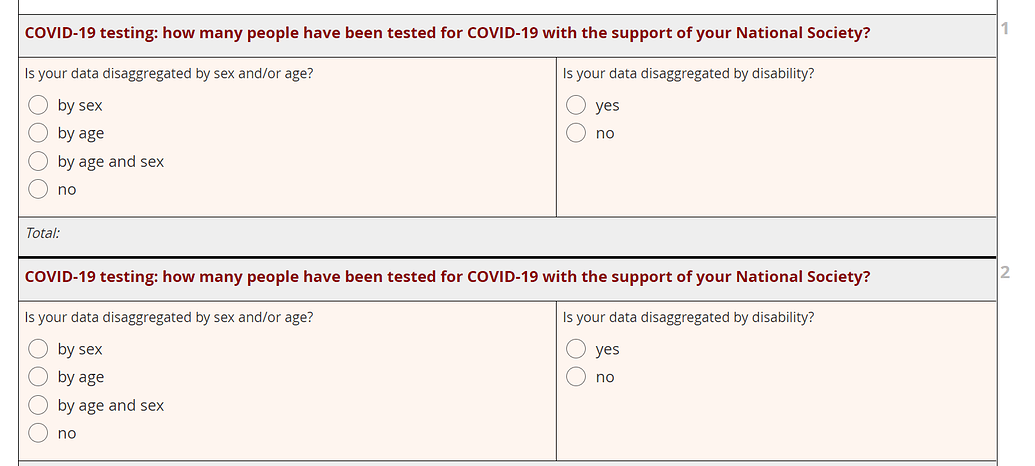Choose "by age and sex" in second question
The width and height of the screenshot is (1035, 466).
click(x=38, y=405)
